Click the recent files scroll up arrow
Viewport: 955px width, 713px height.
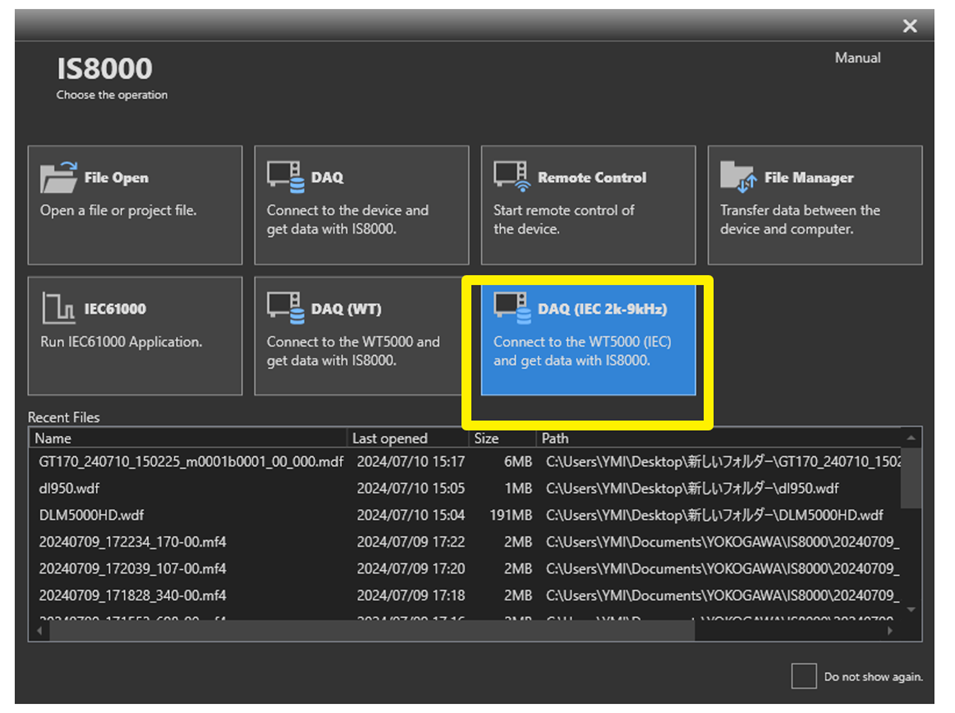(911, 438)
